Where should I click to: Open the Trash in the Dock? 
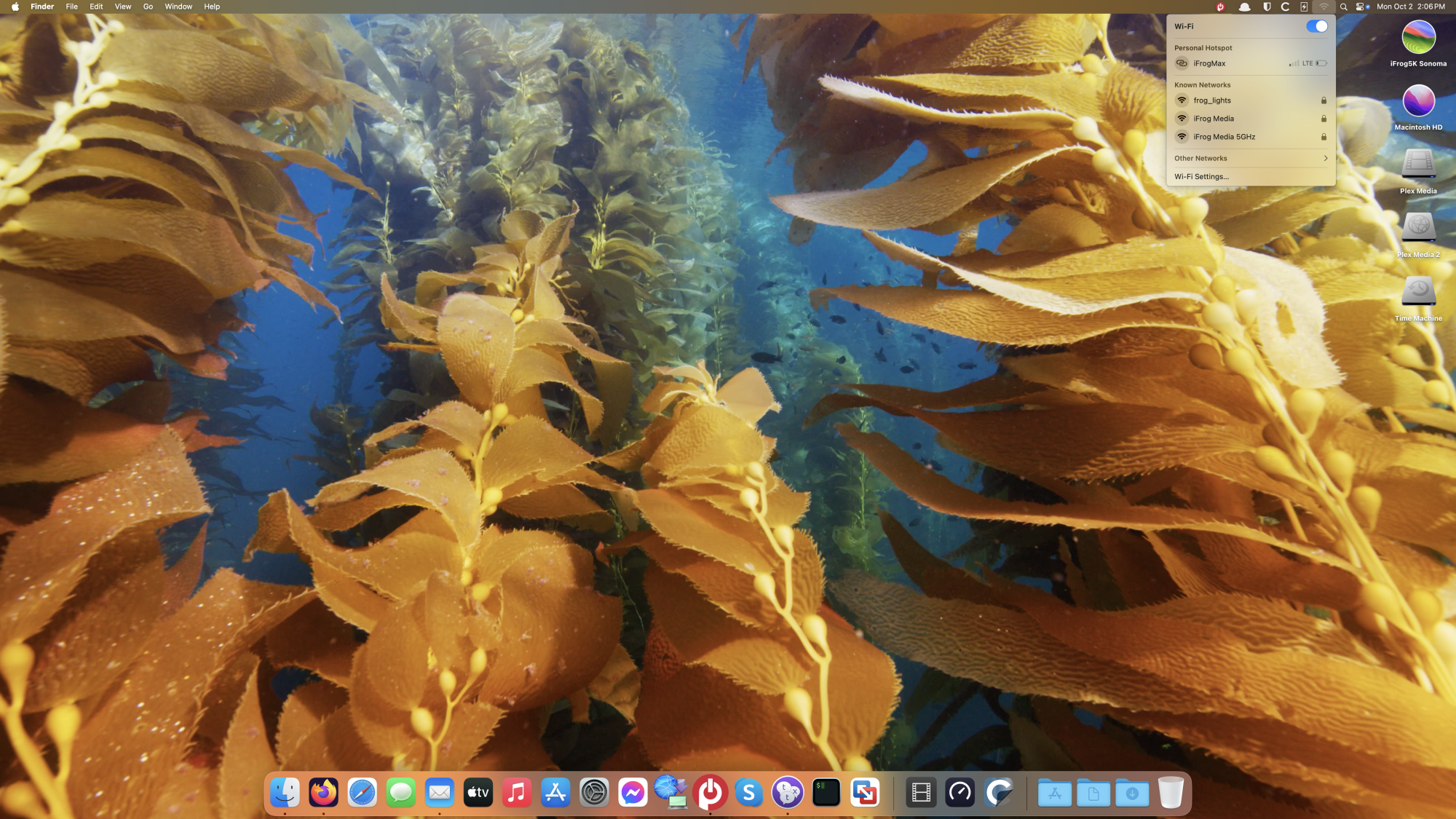tap(1171, 792)
